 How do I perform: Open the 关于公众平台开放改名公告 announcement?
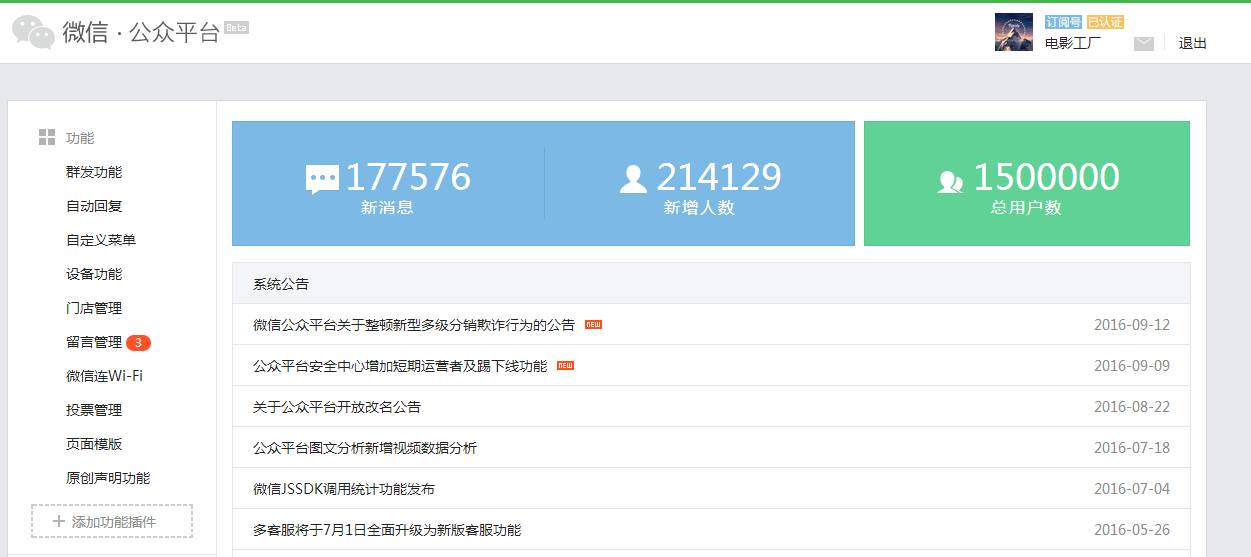(x=337, y=407)
